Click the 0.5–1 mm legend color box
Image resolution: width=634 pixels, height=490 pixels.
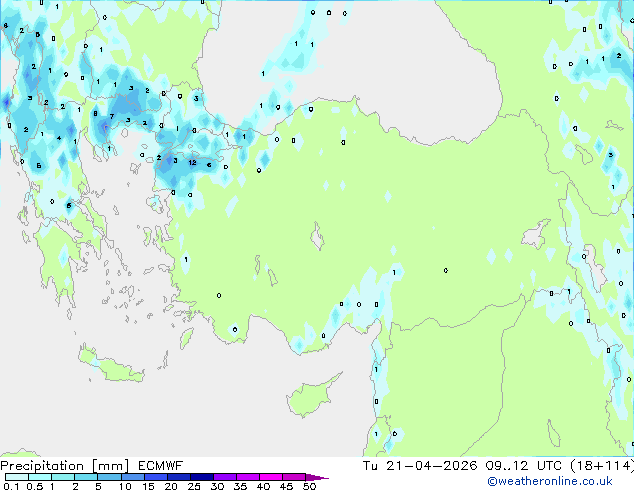(40, 477)
